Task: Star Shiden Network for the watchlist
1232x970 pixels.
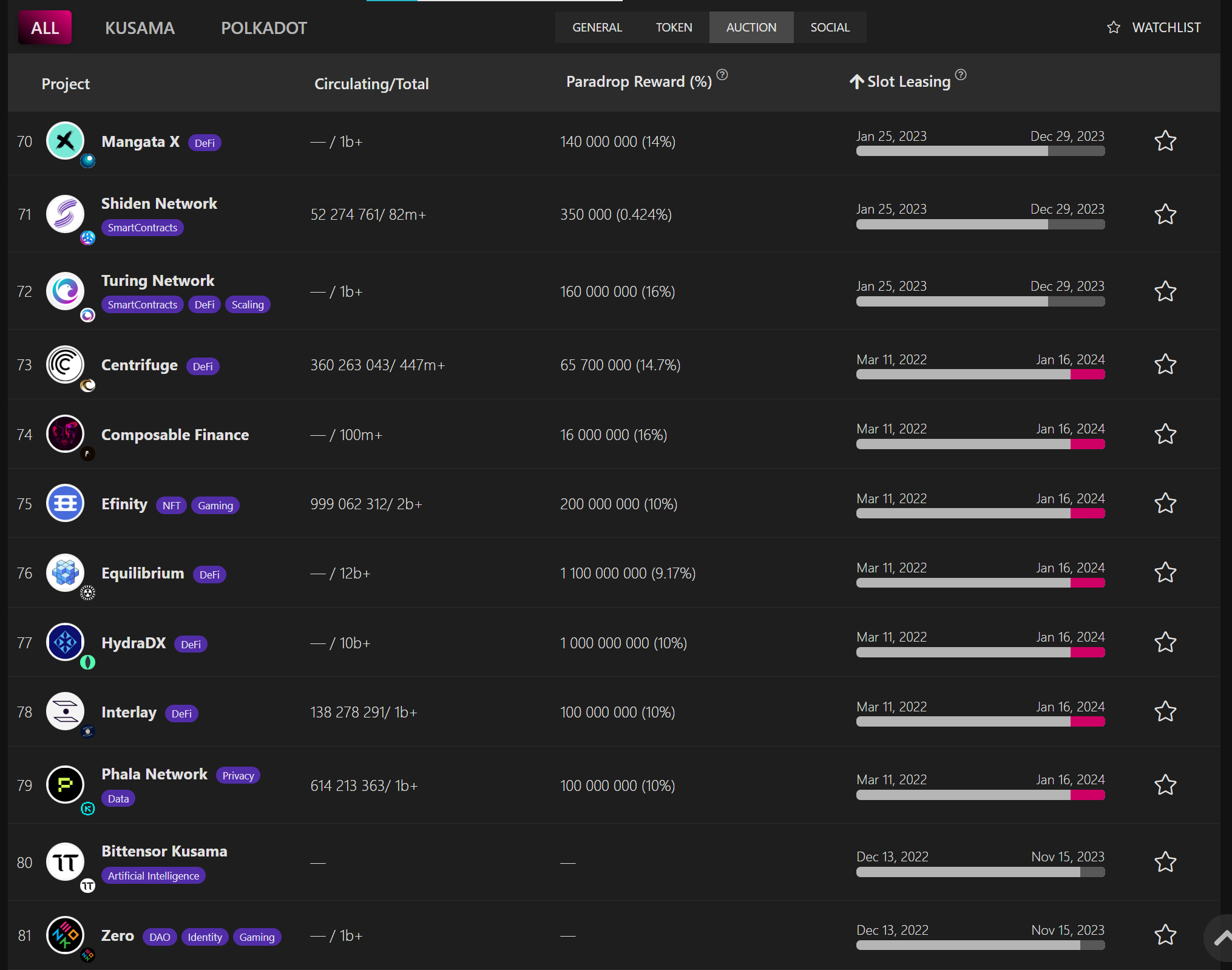Action: click(1165, 214)
